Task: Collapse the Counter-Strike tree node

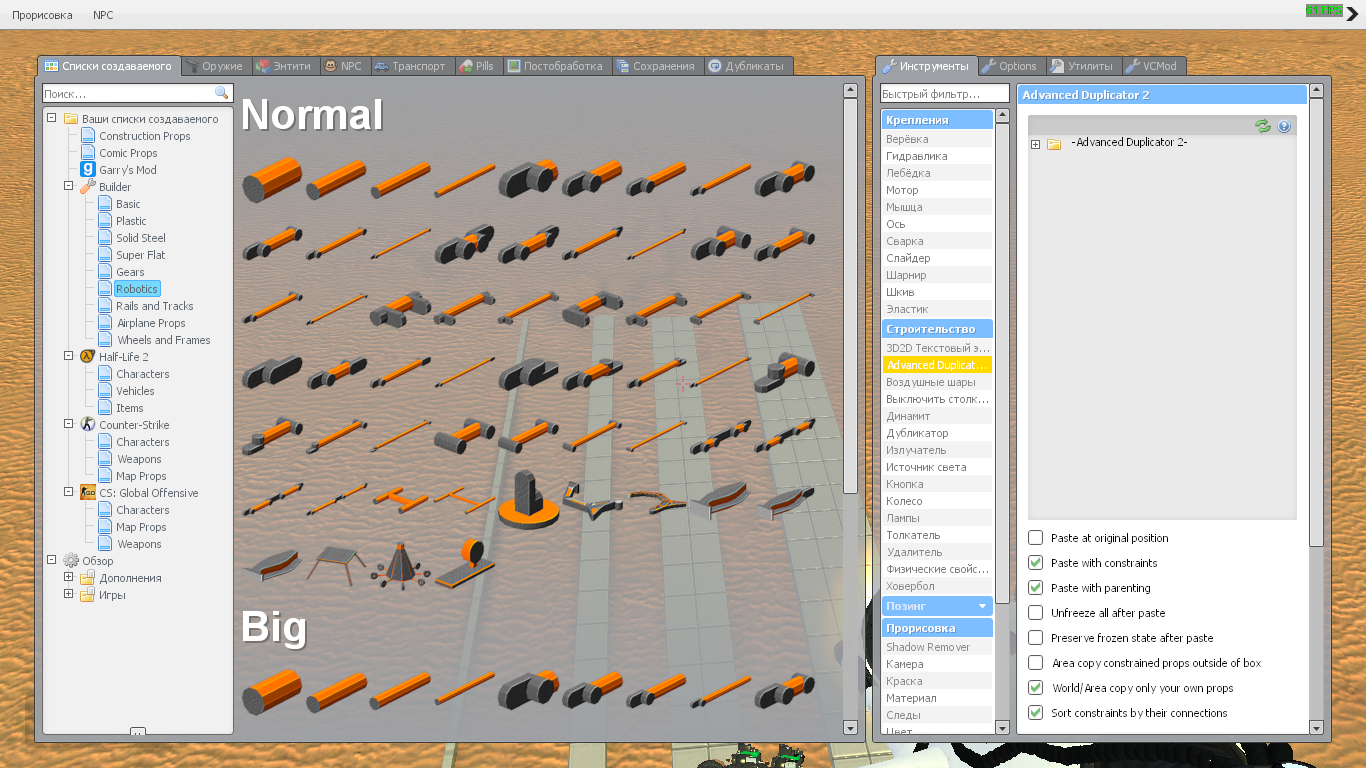Action: point(69,425)
